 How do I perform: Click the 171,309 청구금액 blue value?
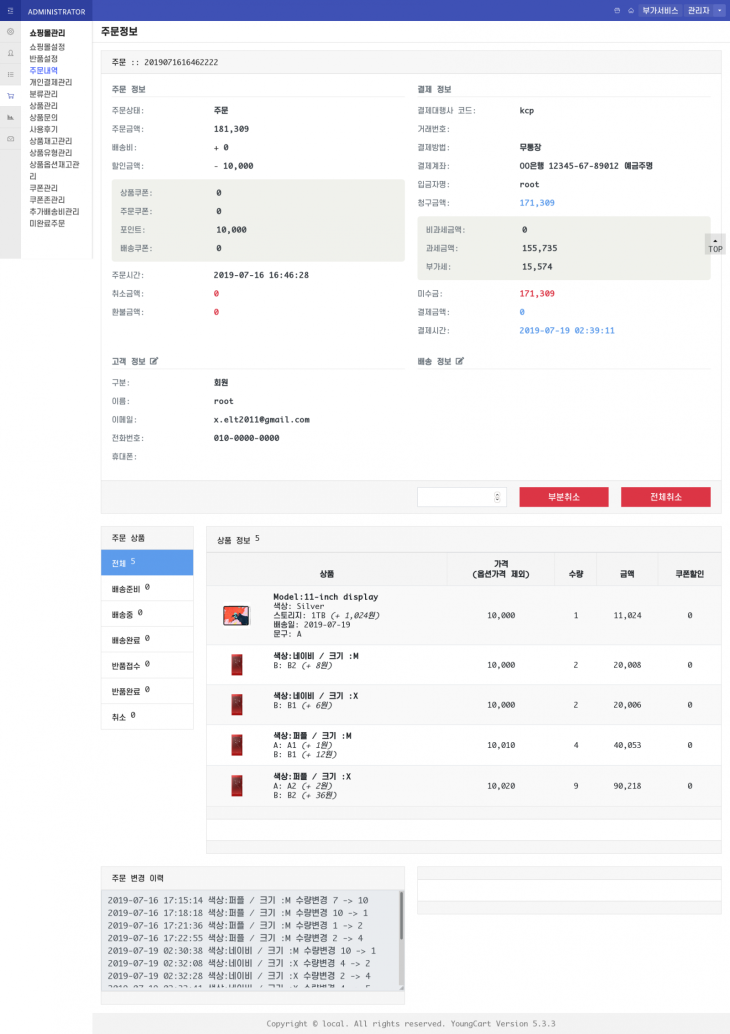(537, 202)
